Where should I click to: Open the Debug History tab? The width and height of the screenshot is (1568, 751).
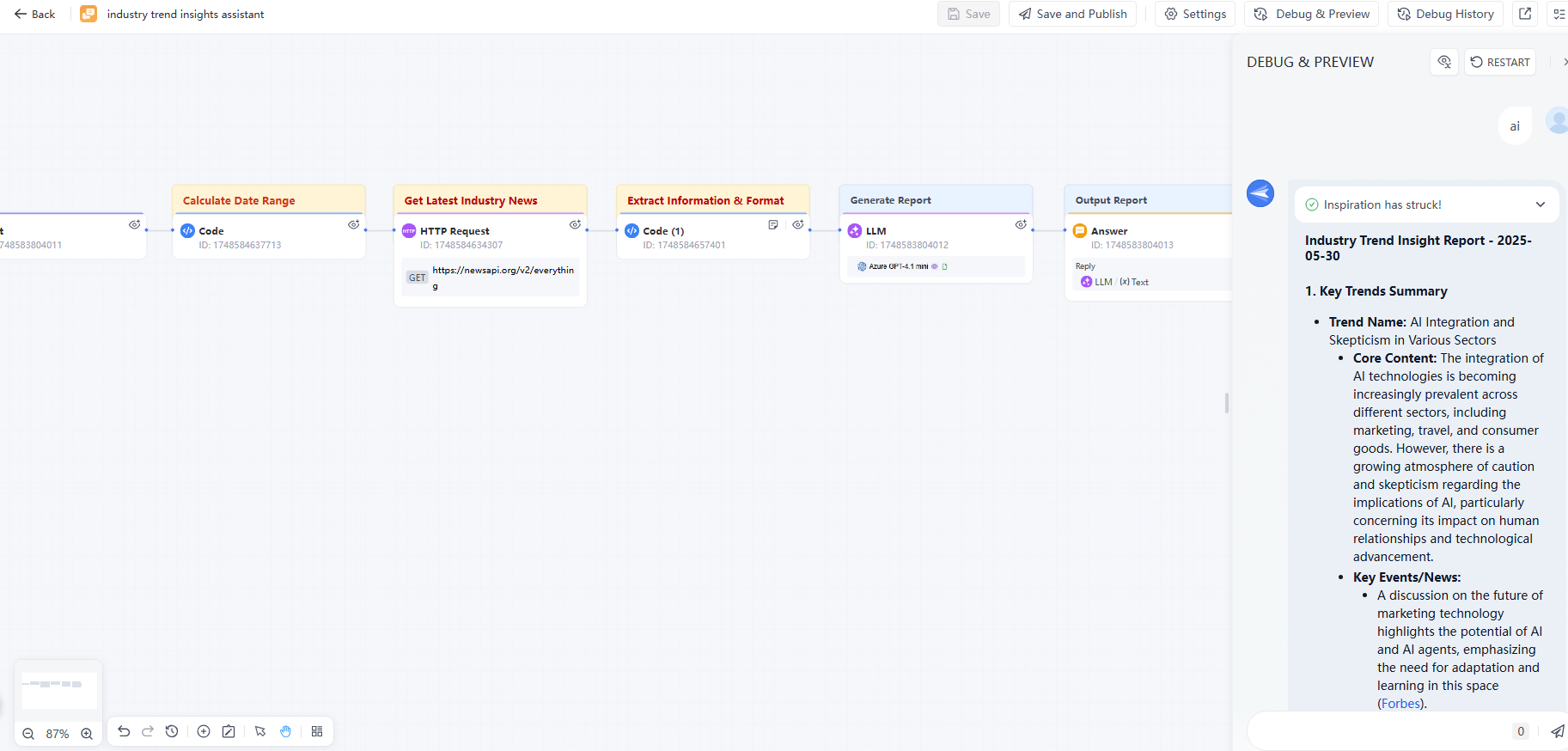pos(1445,14)
